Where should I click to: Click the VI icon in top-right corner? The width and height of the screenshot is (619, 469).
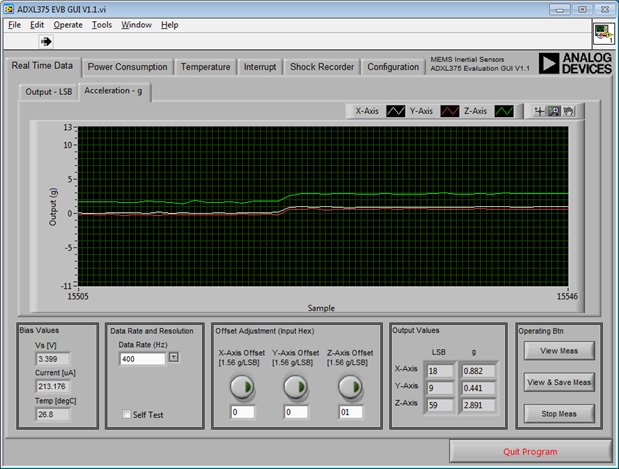point(602,33)
